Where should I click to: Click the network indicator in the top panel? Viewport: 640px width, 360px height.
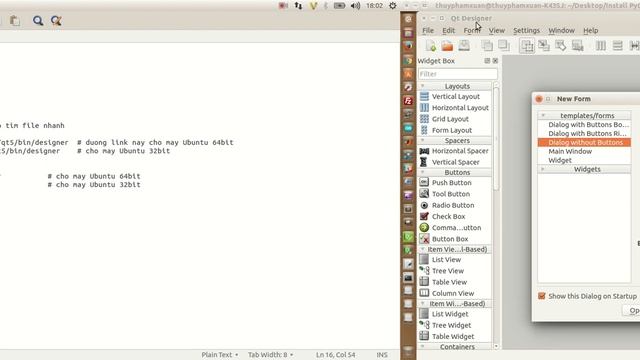pyautogui.click(x=298, y=6)
